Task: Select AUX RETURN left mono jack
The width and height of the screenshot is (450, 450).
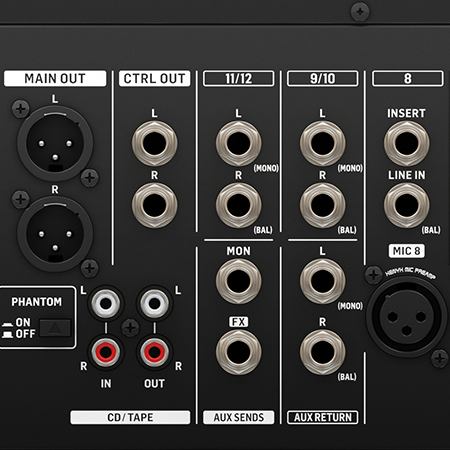Action: coord(323,281)
